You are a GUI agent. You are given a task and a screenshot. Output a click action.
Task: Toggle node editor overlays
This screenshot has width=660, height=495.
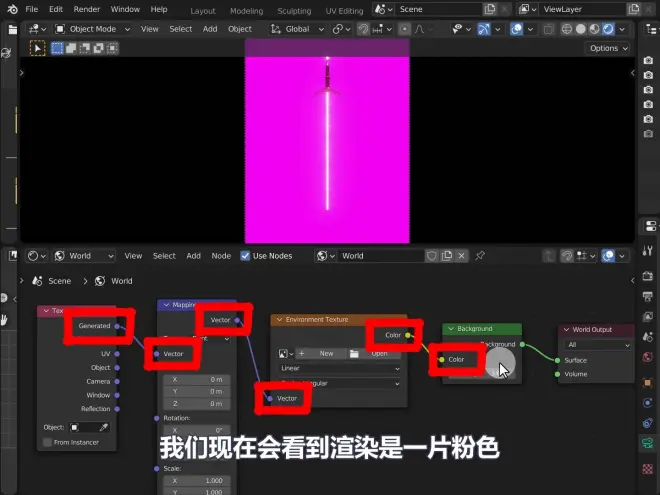pyautogui.click(x=608, y=256)
